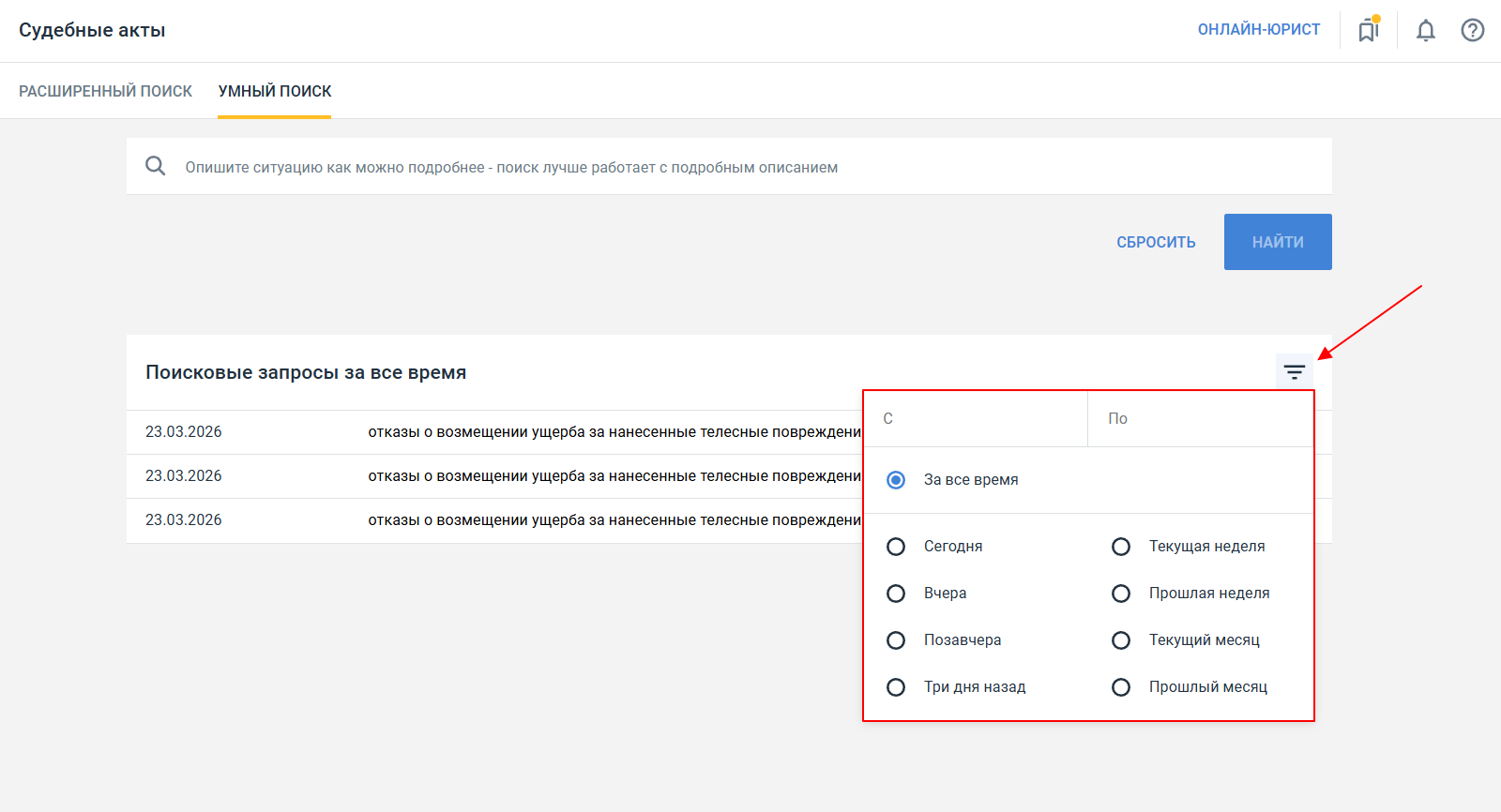Image resolution: width=1501 pixels, height=812 pixels.
Task: Select the 'Текущая неделя' radio option
Action: pos(1121,547)
